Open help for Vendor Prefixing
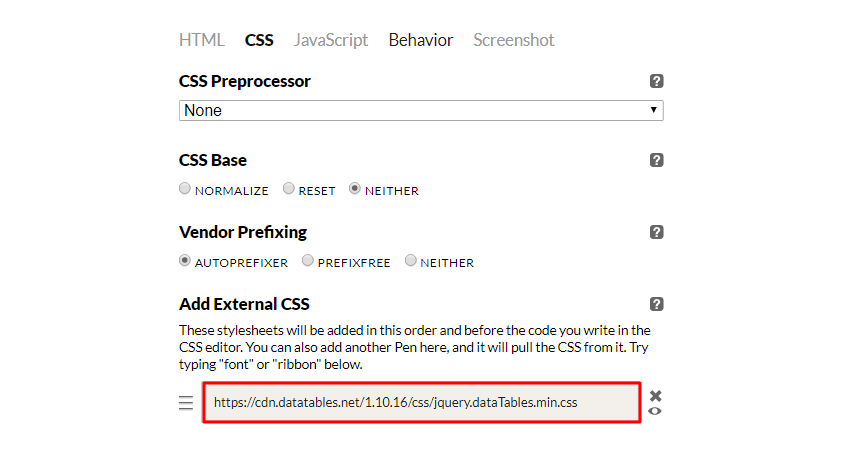 click(x=656, y=233)
